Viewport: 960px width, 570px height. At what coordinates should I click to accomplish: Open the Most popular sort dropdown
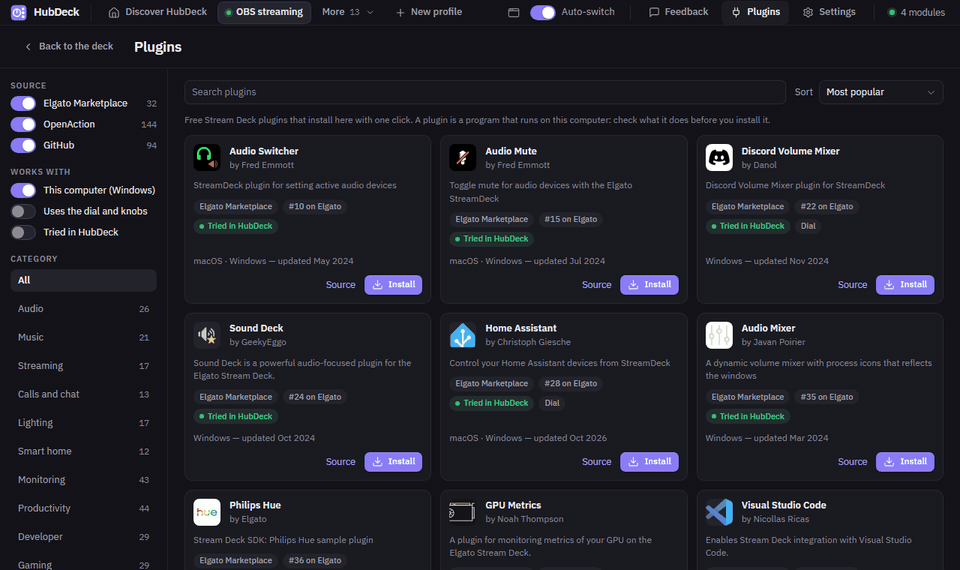point(880,92)
